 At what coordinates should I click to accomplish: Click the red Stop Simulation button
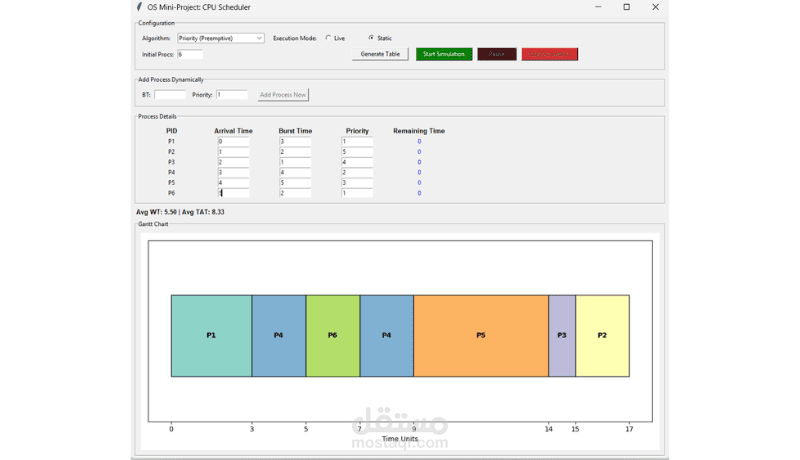click(x=549, y=54)
